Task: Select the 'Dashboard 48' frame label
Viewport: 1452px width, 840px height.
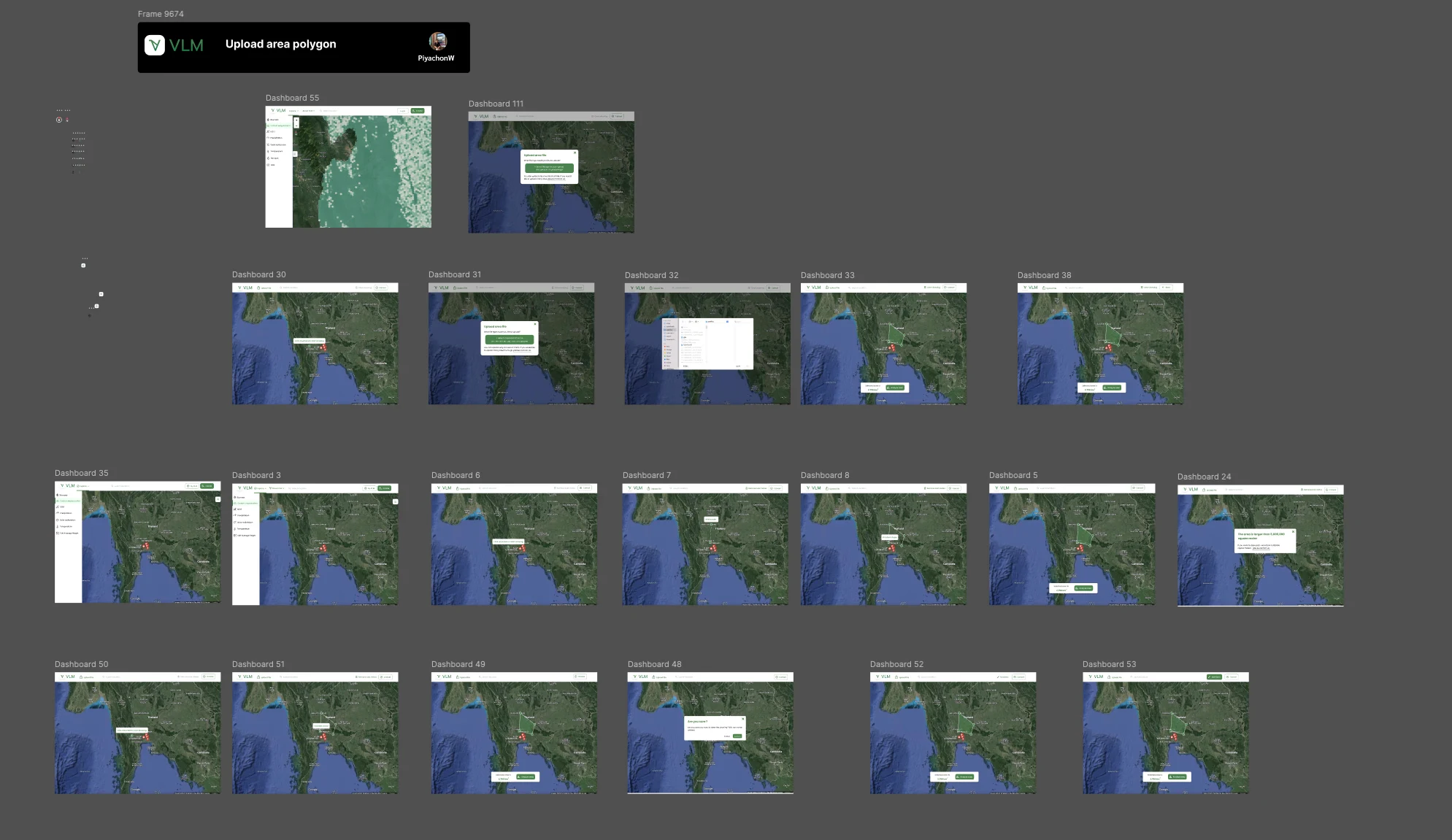Action: point(654,664)
